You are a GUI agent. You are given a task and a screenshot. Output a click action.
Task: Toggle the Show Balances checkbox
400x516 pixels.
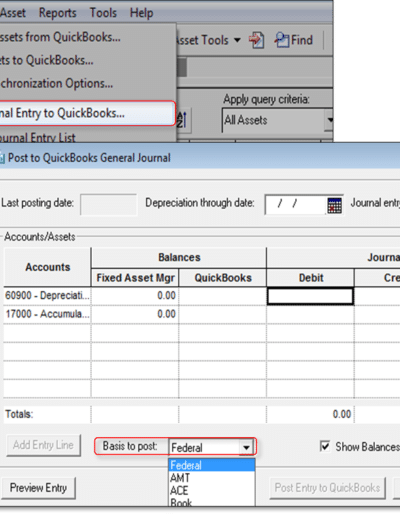[x=325, y=446]
